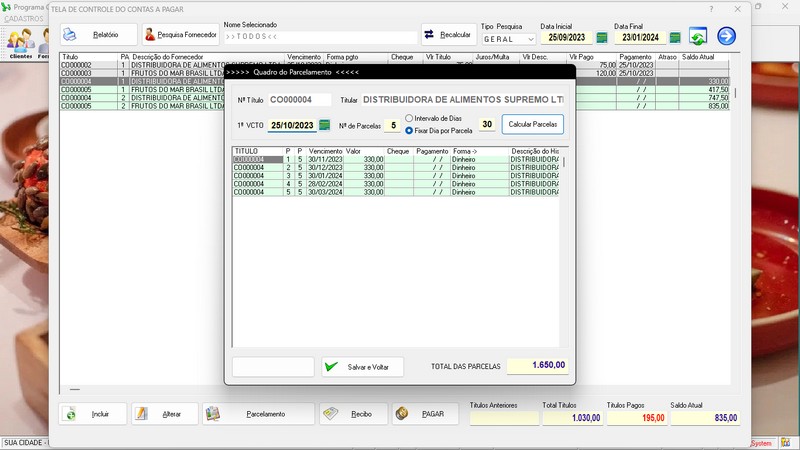Screen dimensions: 800x450
Task: Click the PAGAR payment button
Action: (x=425, y=413)
